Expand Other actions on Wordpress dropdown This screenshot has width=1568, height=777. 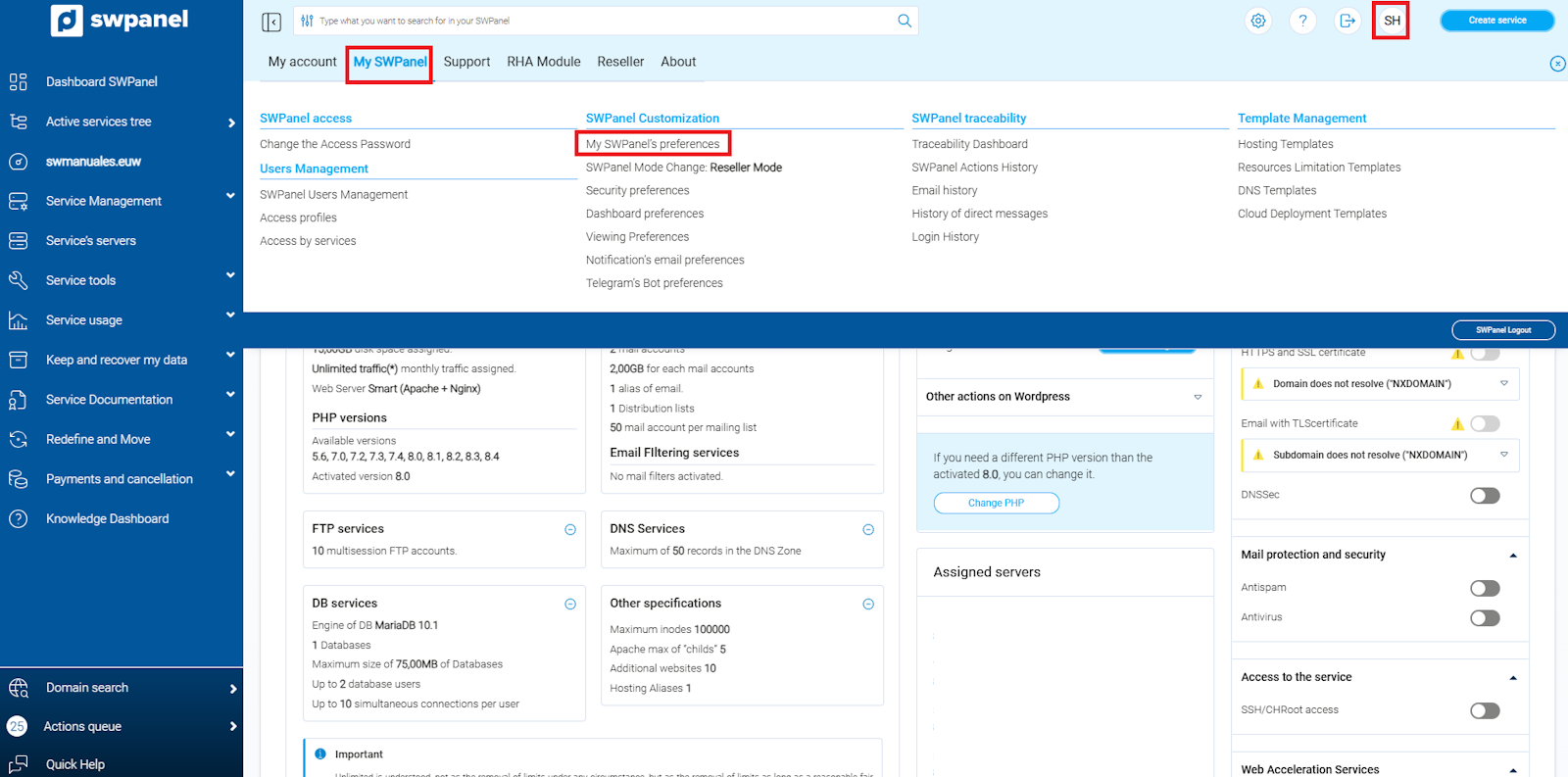[1197, 397]
